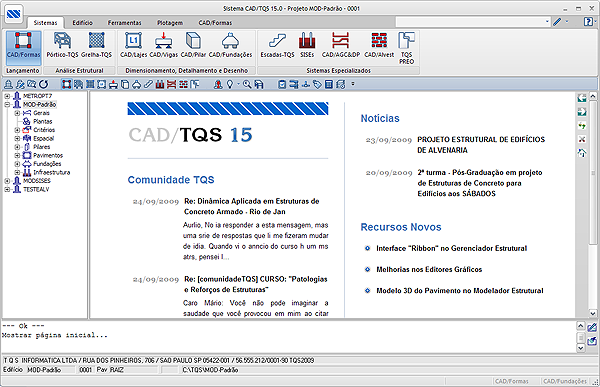This screenshot has height=387, width=600.
Task: Open the SISEs system
Action: [307, 45]
